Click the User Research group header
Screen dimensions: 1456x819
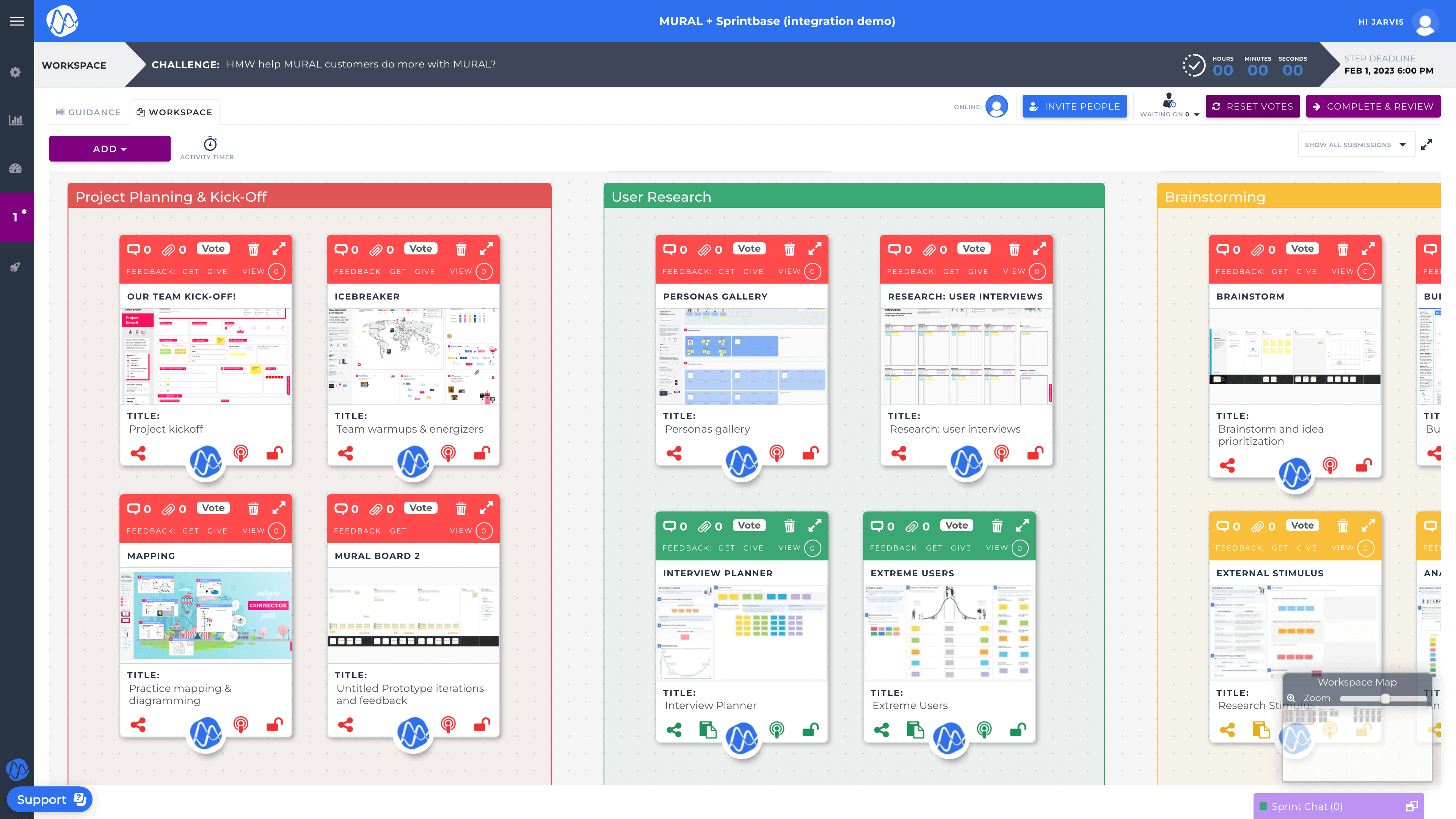point(854,196)
